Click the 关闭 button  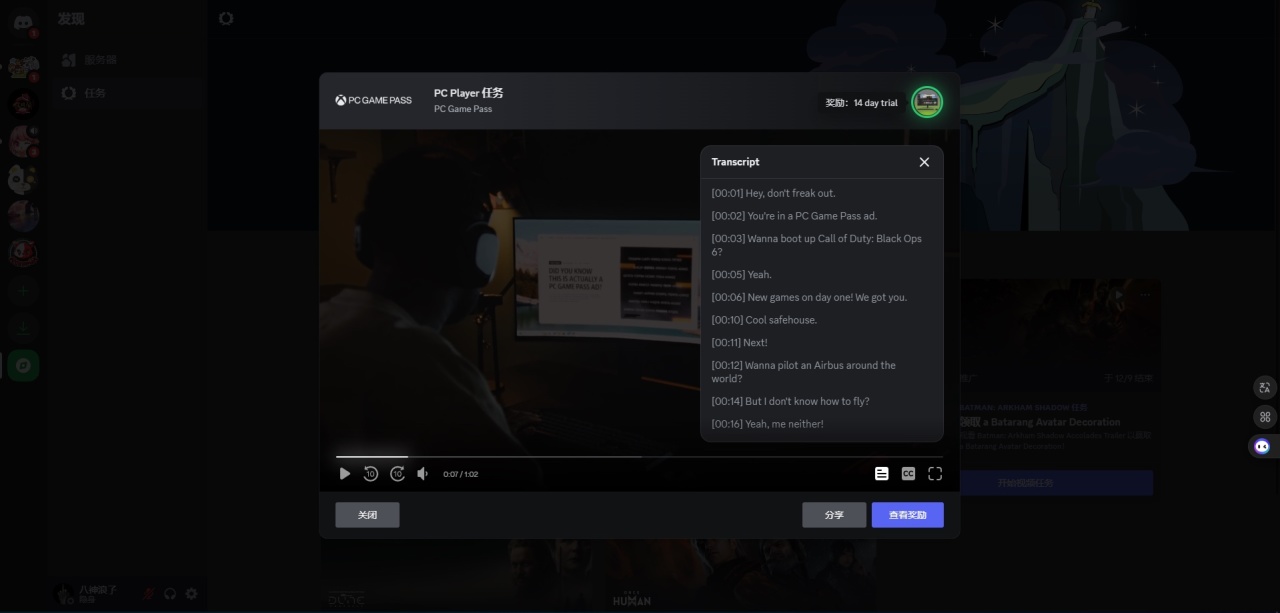[367, 515]
